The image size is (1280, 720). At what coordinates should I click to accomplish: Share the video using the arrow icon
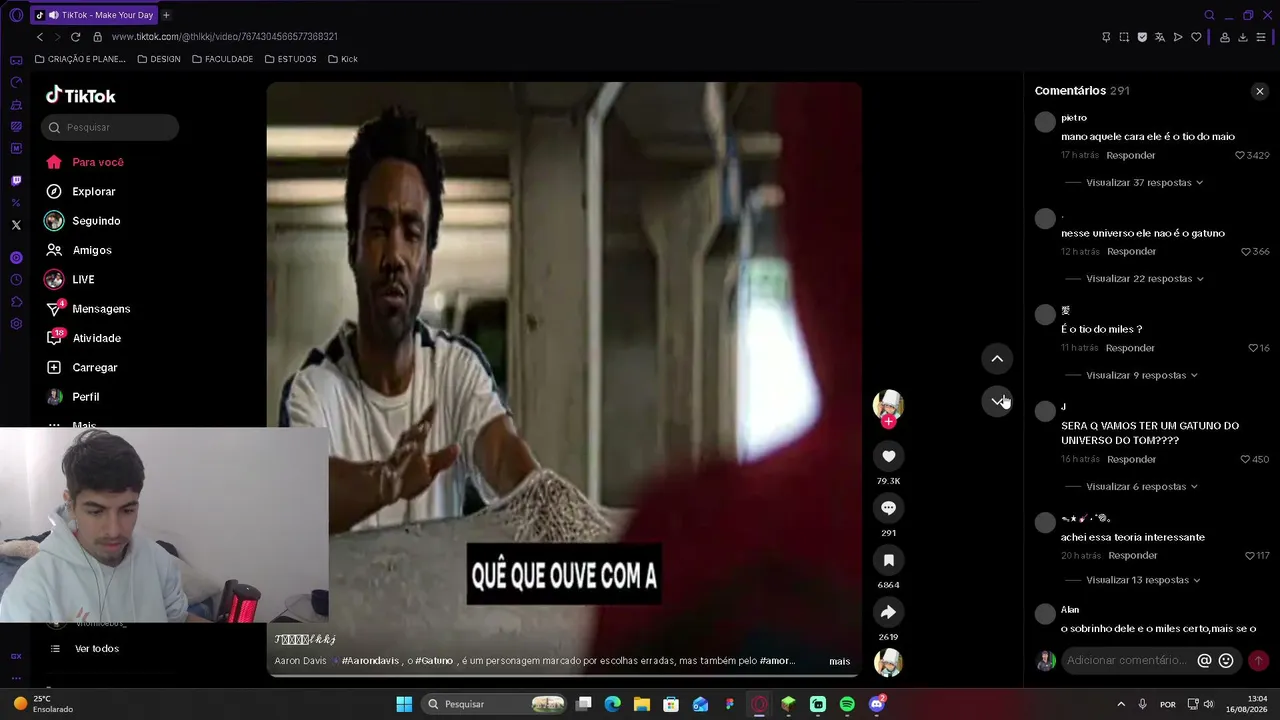tap(888, 612)
